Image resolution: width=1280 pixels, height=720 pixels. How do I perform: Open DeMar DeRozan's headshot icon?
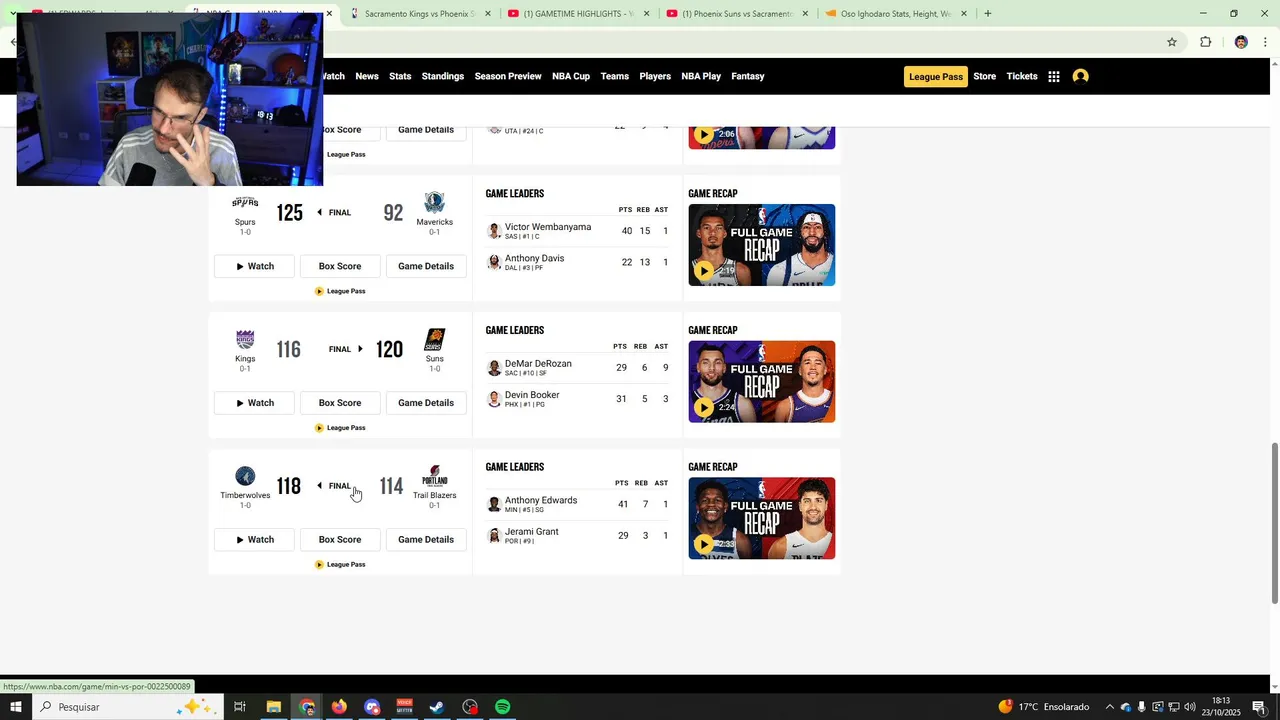click(494, 368)
